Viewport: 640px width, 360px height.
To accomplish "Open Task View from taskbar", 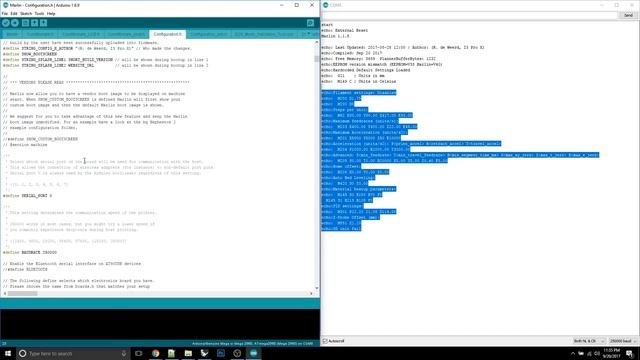I will coord(139,353).
